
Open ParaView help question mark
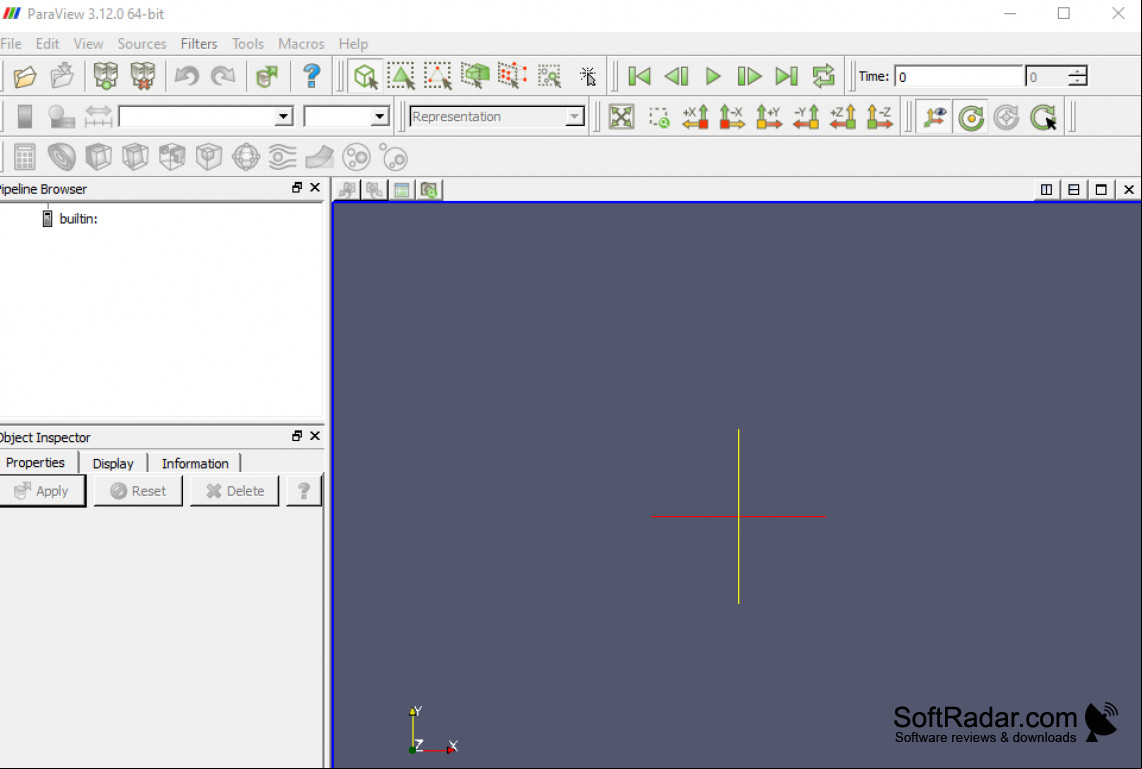pos(312,76)
